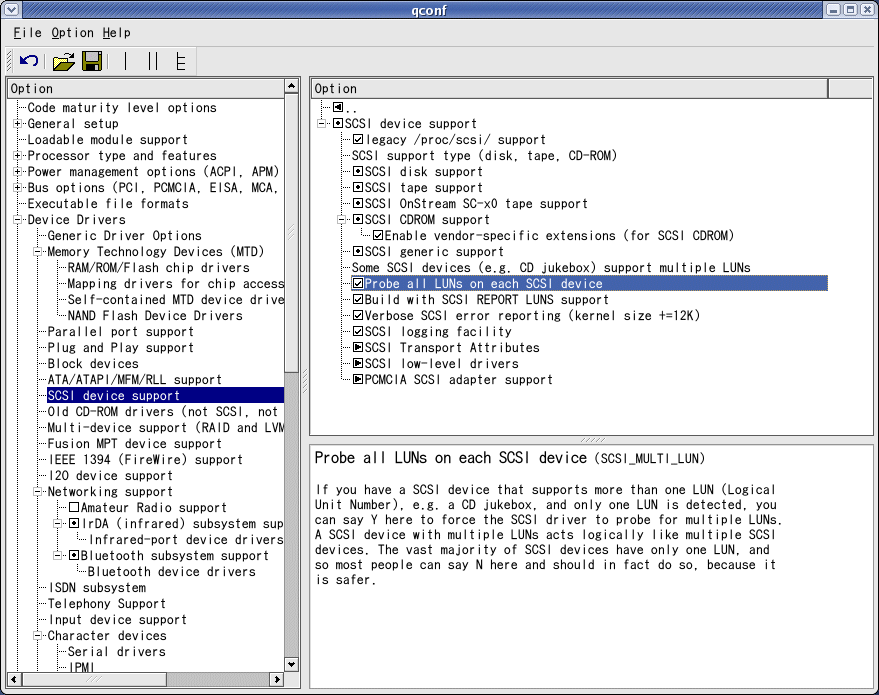Collapse Bluetooth subsystem support node
Viewport: 879px width, 695px height.
[58, 555]
